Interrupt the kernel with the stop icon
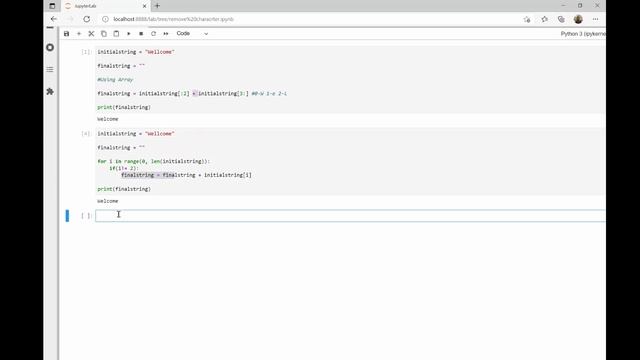This screenshot has width=640, height=360. (141, 33)
